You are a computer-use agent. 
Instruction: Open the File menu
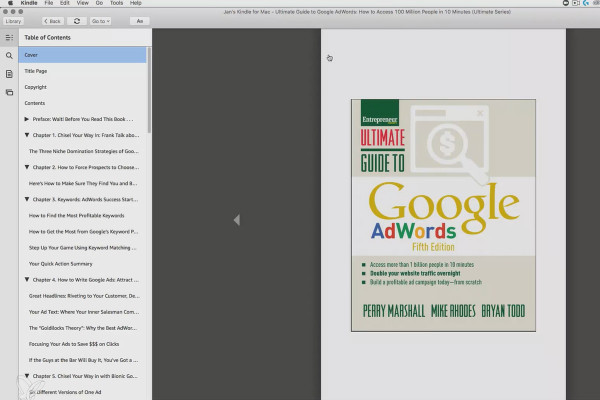coord(49,3)
